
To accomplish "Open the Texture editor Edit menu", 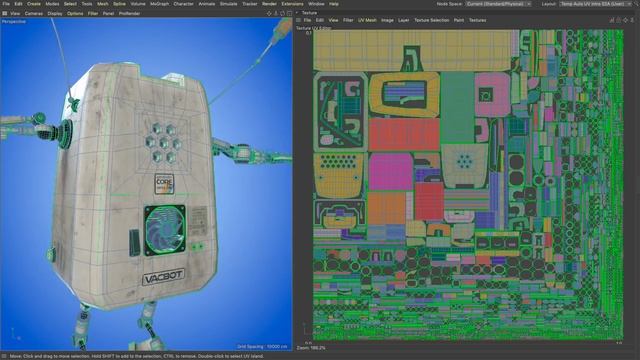I will pos(320,20).
